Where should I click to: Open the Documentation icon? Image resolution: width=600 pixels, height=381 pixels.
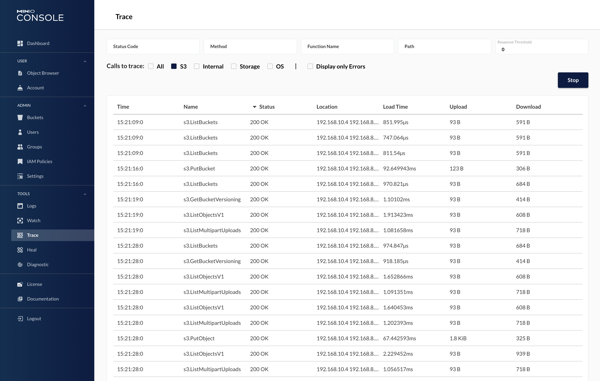point(20,299)
